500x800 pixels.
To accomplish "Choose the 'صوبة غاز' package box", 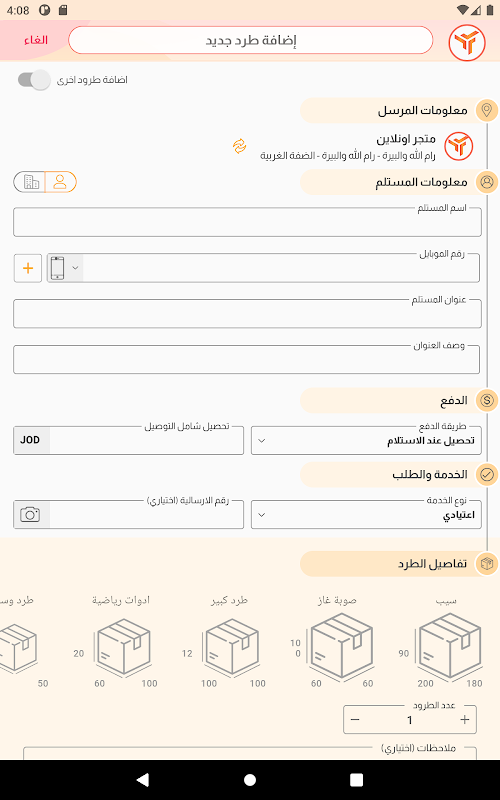I will point(337,642).
